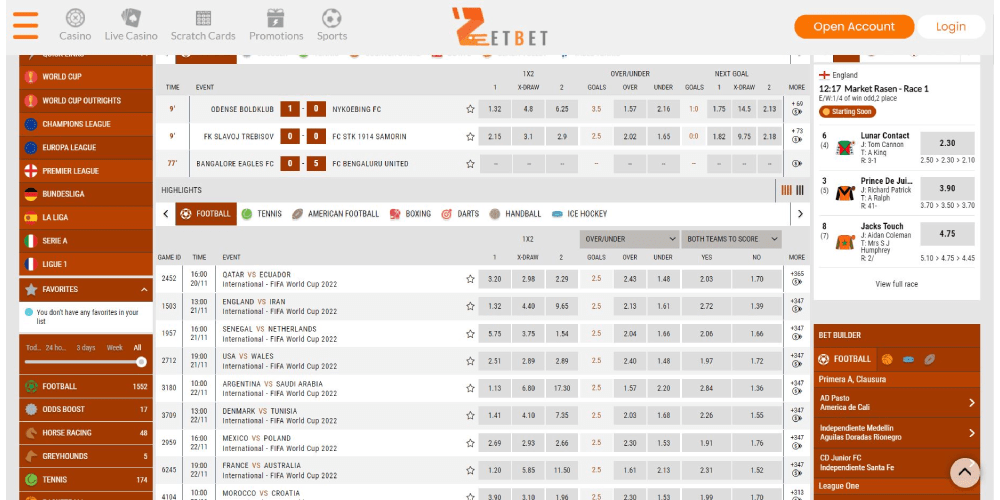Image resolution: width=1000 pixels, height=500 pixels.
Task: Select ice hockey icon in Bet Builder
Action: click(x=908, y=359)
